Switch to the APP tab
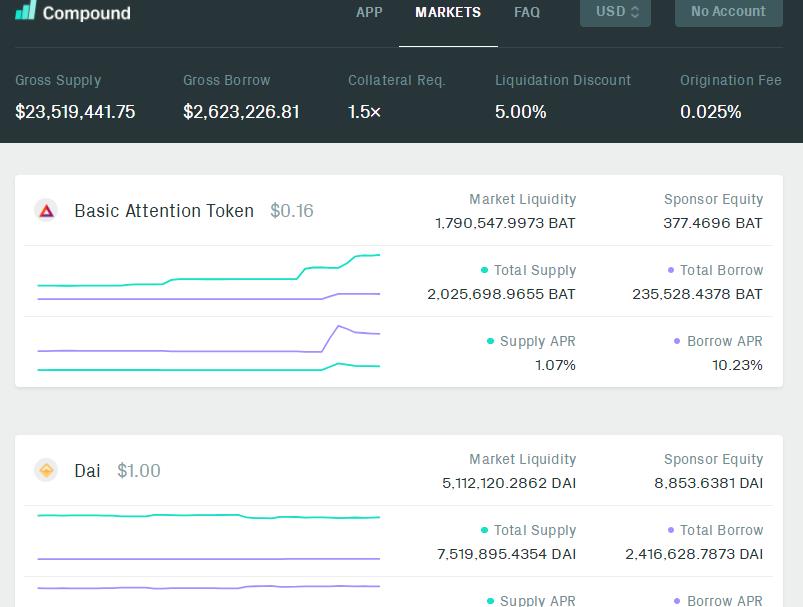The height and width of the screenshot is (607, 803). click(369, 12)
